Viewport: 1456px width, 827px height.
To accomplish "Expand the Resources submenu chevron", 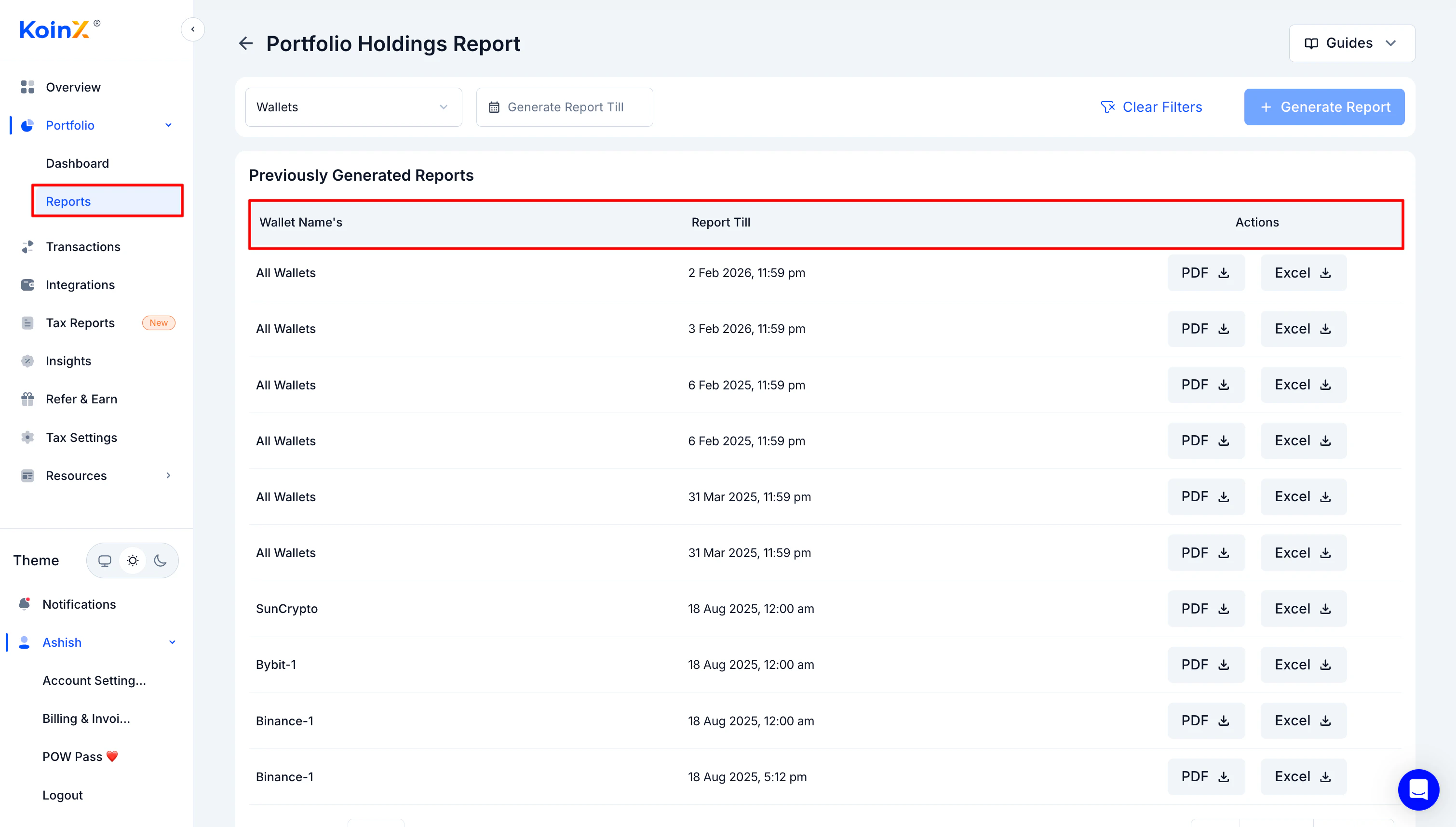I will tap(168, 475).
